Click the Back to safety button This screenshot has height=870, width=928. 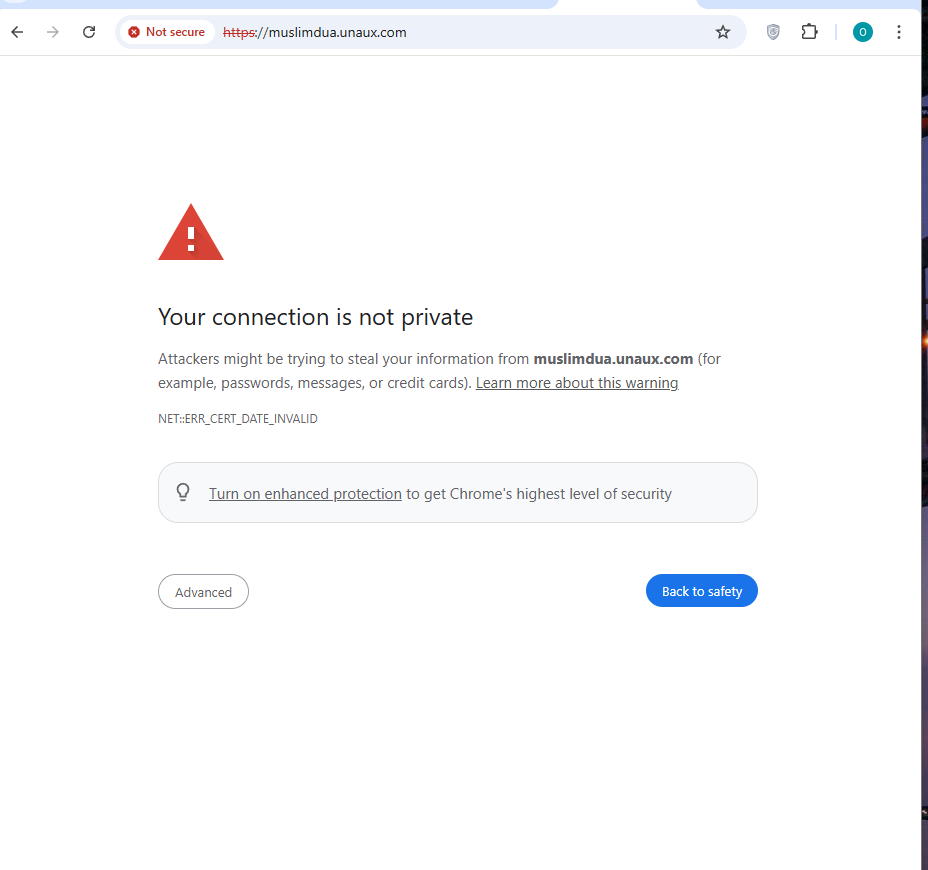(x=701, y=591)
